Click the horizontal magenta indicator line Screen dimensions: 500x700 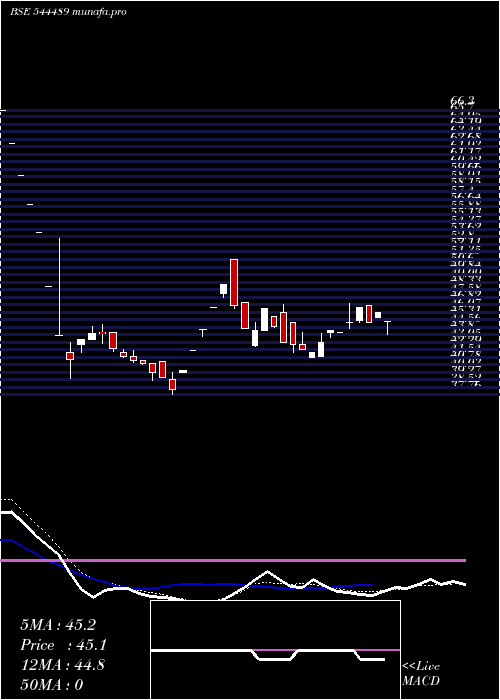pyautogui.click(x=233, y=560)
